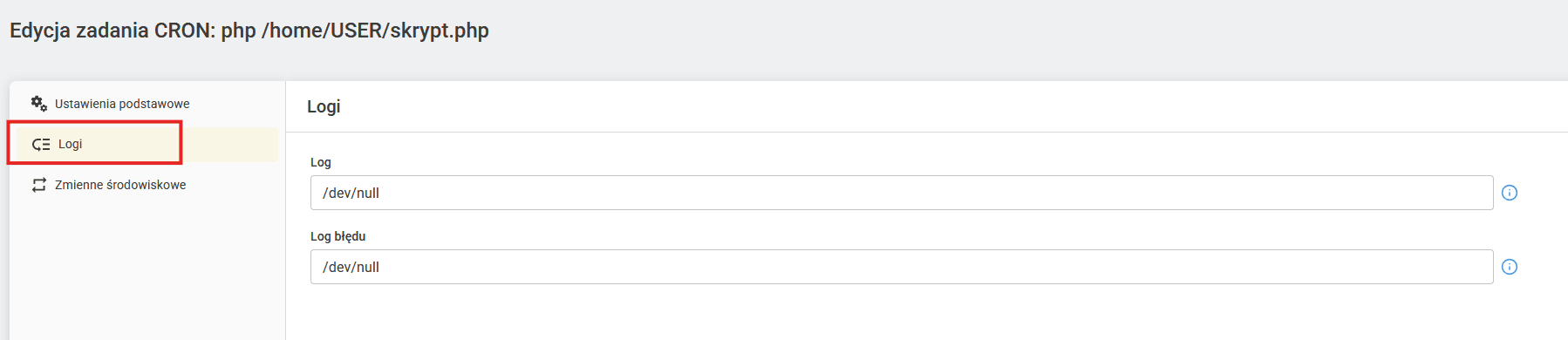Show the info tooltip for the Log field
This screenshot has height=340, width=1568.
(x=1510, y=193)
